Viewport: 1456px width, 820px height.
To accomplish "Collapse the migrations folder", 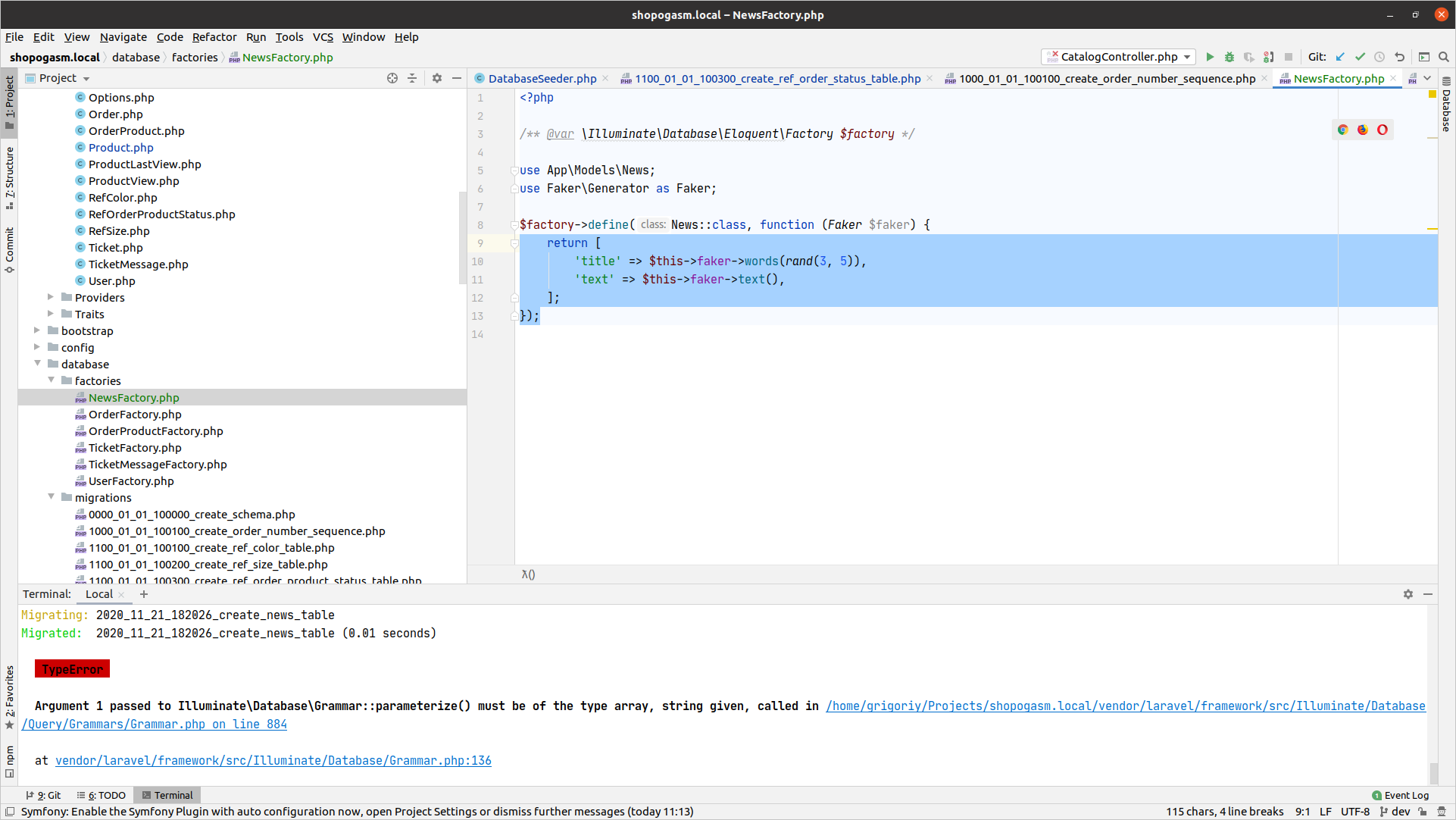I will [51, 497].
